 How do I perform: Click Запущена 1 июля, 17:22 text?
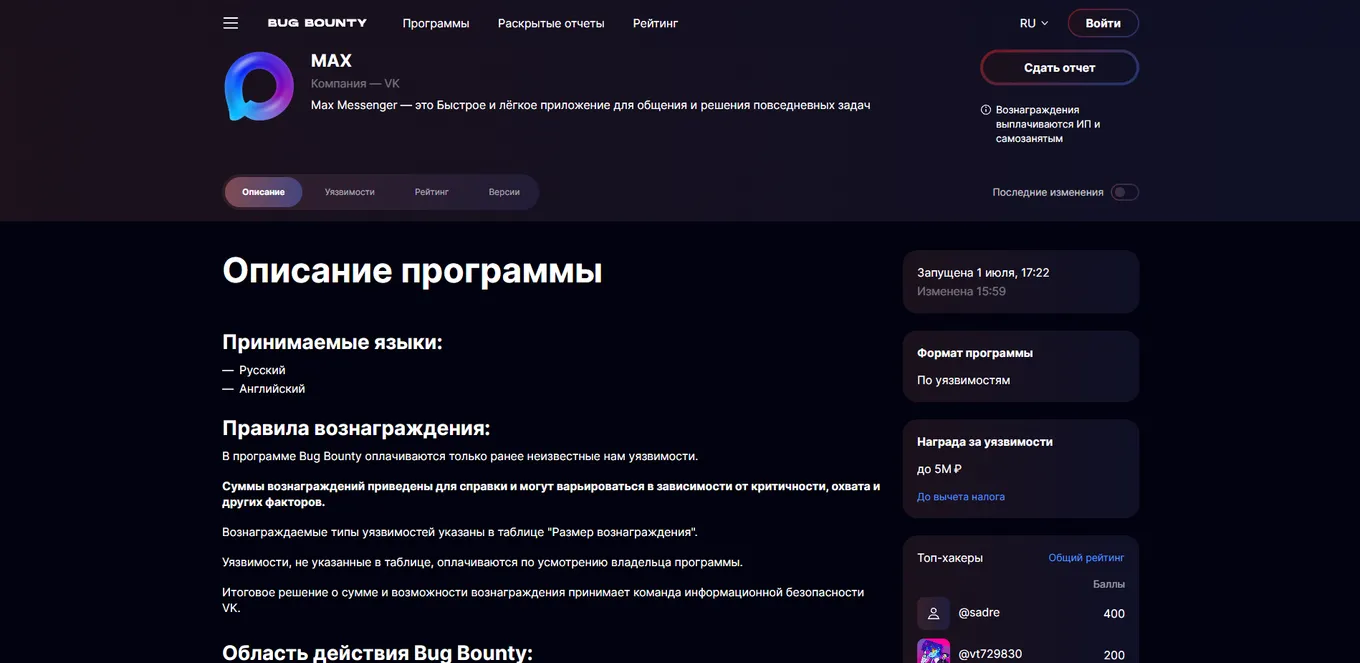point(983,273)
